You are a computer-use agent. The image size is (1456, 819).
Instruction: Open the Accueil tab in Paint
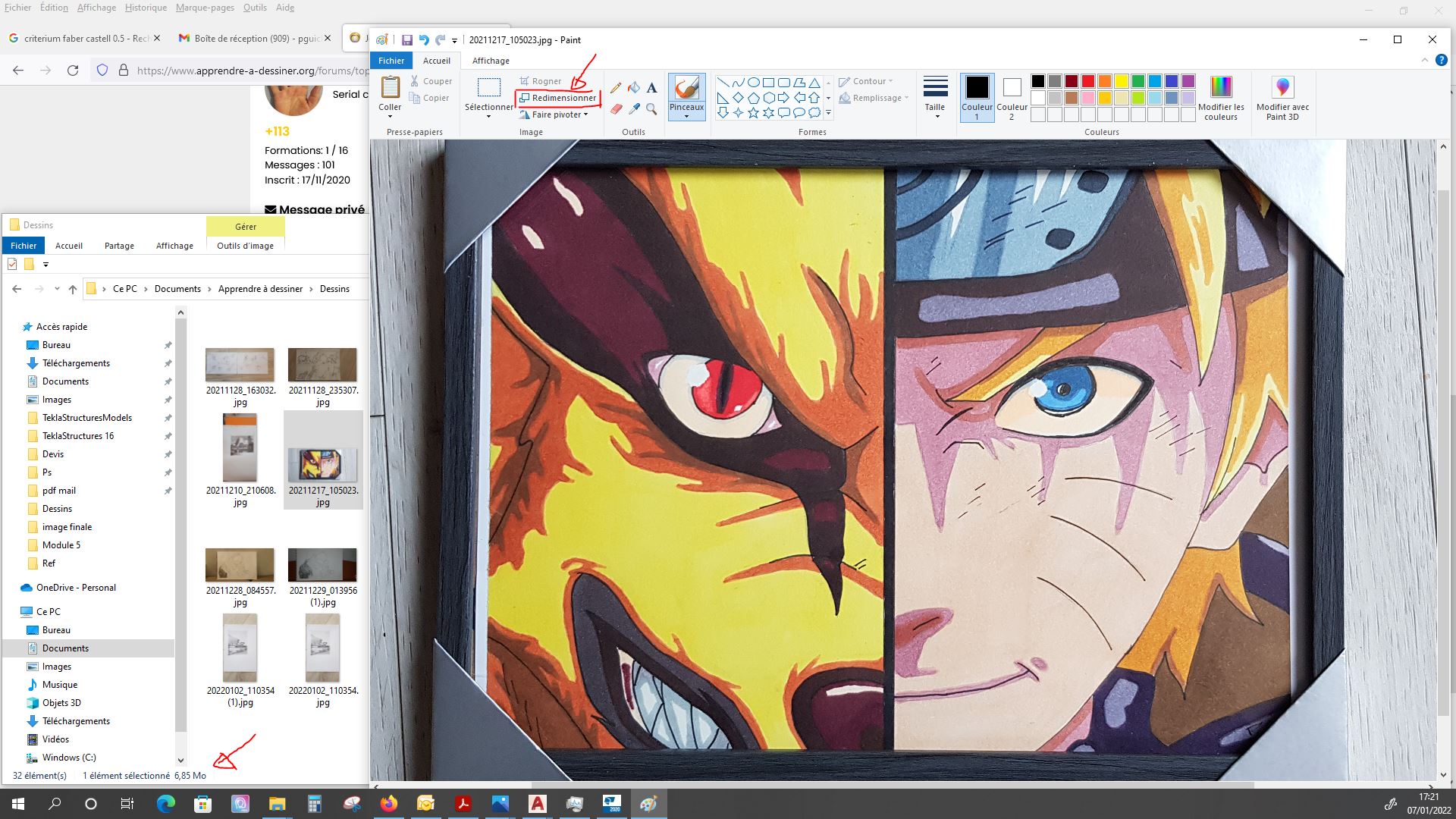click(x=437, y=61)
